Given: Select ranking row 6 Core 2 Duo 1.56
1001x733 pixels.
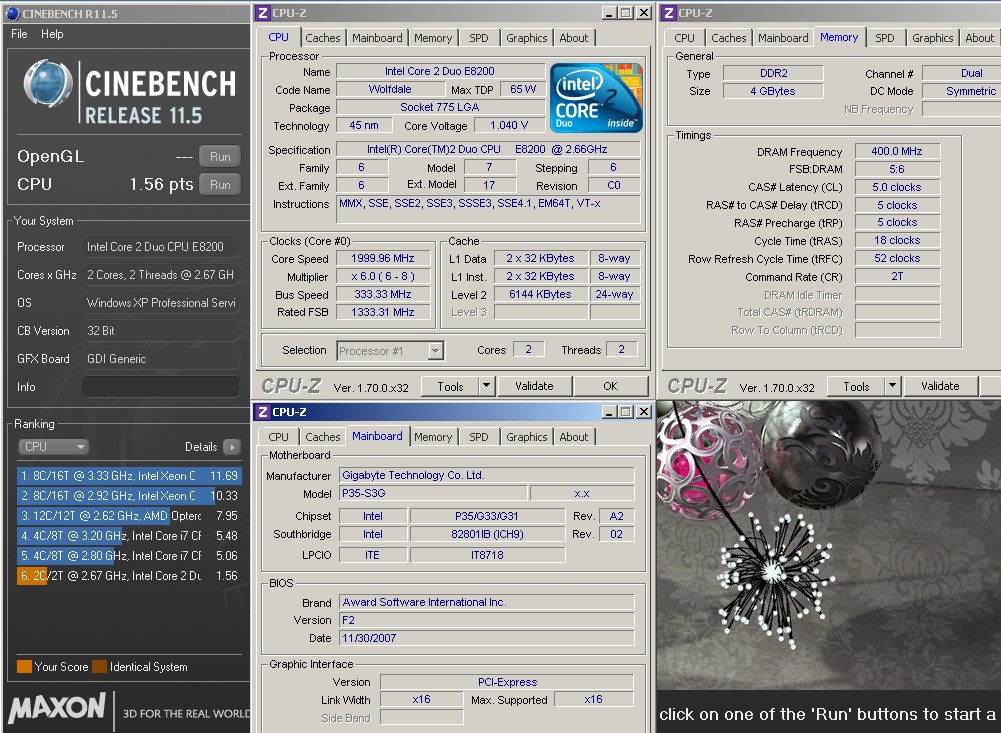Looking at the screenshot, I should coord(130,575).
